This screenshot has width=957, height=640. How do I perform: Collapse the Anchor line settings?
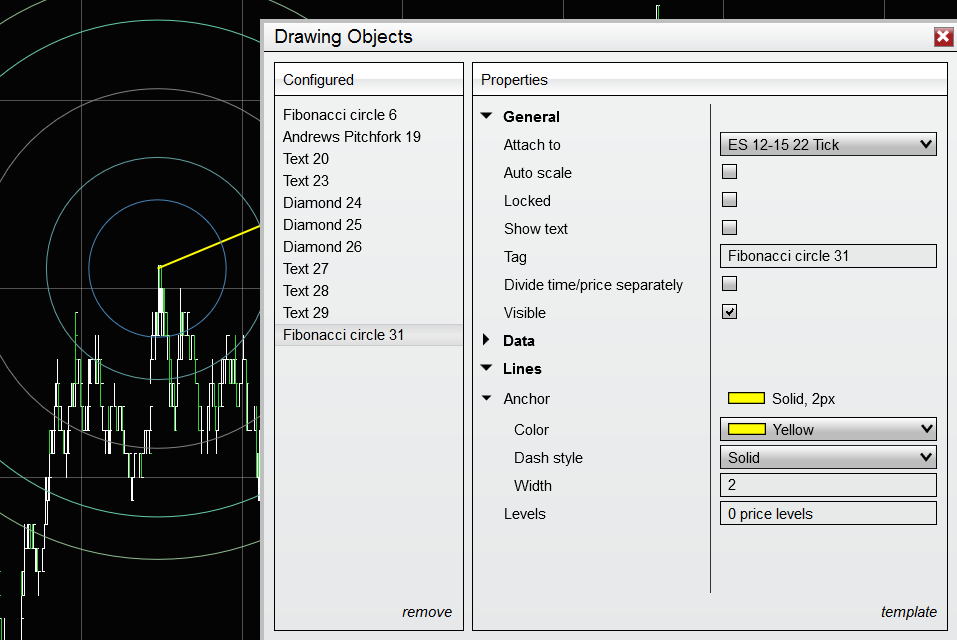click(x=487, y=399)
